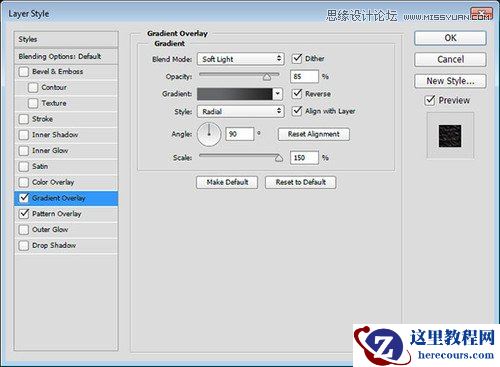Open the Style Radial dropdown

point(241,111)
